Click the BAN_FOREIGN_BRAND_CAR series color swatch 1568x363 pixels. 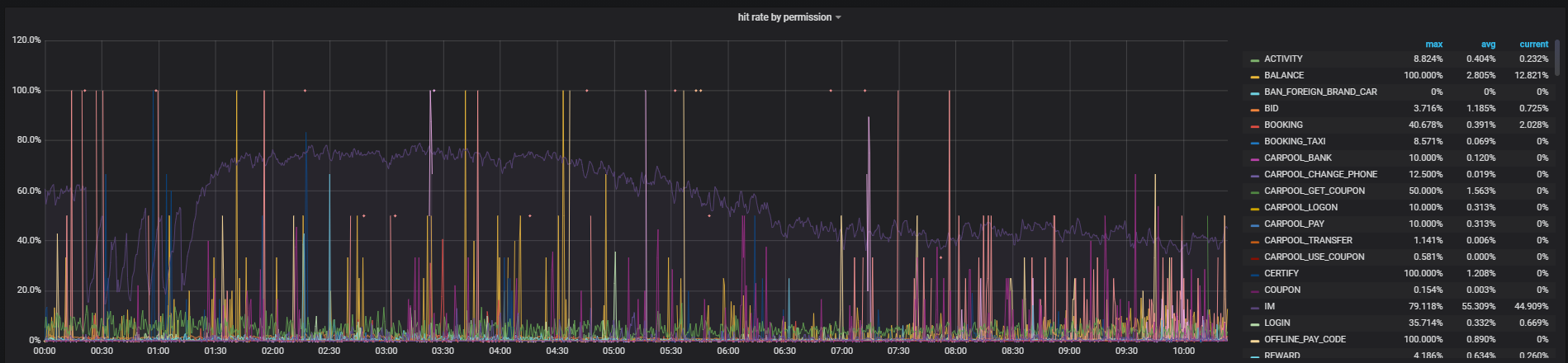tap(1254, 92)
